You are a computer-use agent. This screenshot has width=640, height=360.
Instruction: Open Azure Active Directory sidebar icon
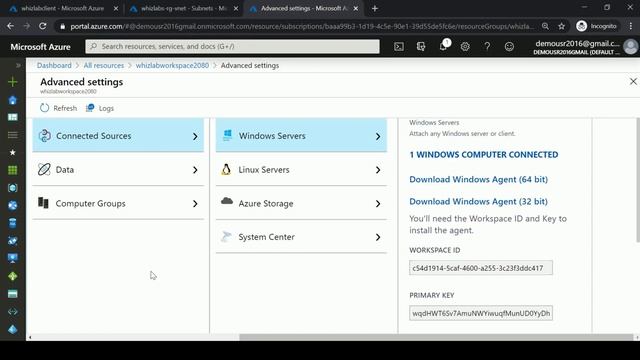click(x=13, y=329)
